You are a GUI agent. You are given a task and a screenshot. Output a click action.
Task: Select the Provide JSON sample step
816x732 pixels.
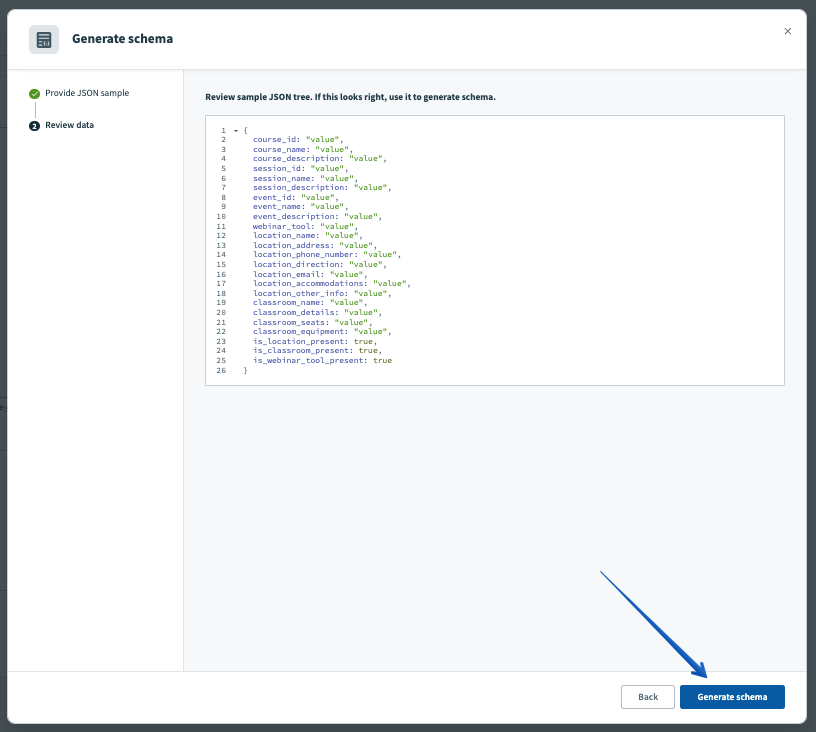[87, 93]
